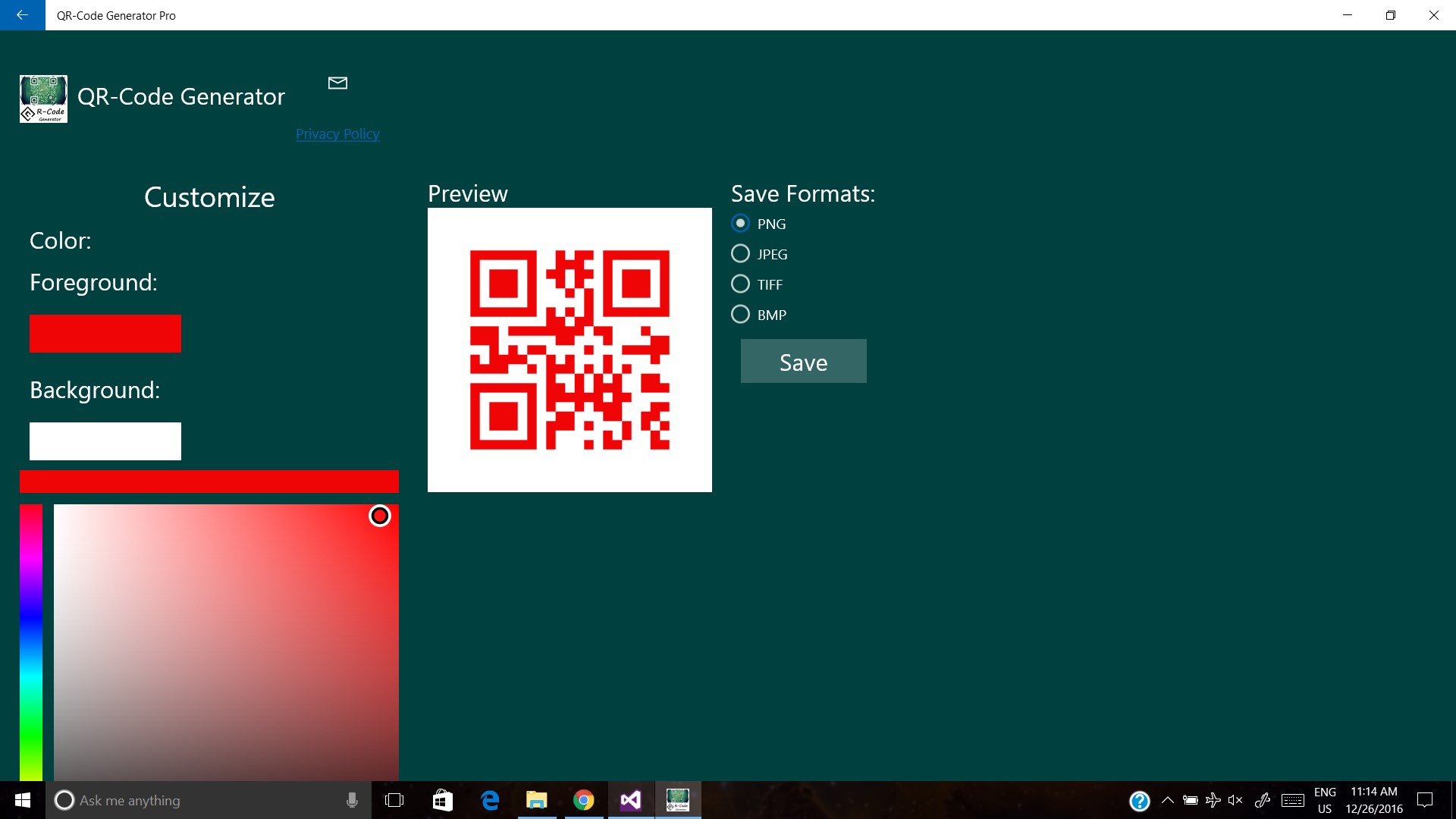Click the red Foreground color swatch

click(x=105, y=334)
